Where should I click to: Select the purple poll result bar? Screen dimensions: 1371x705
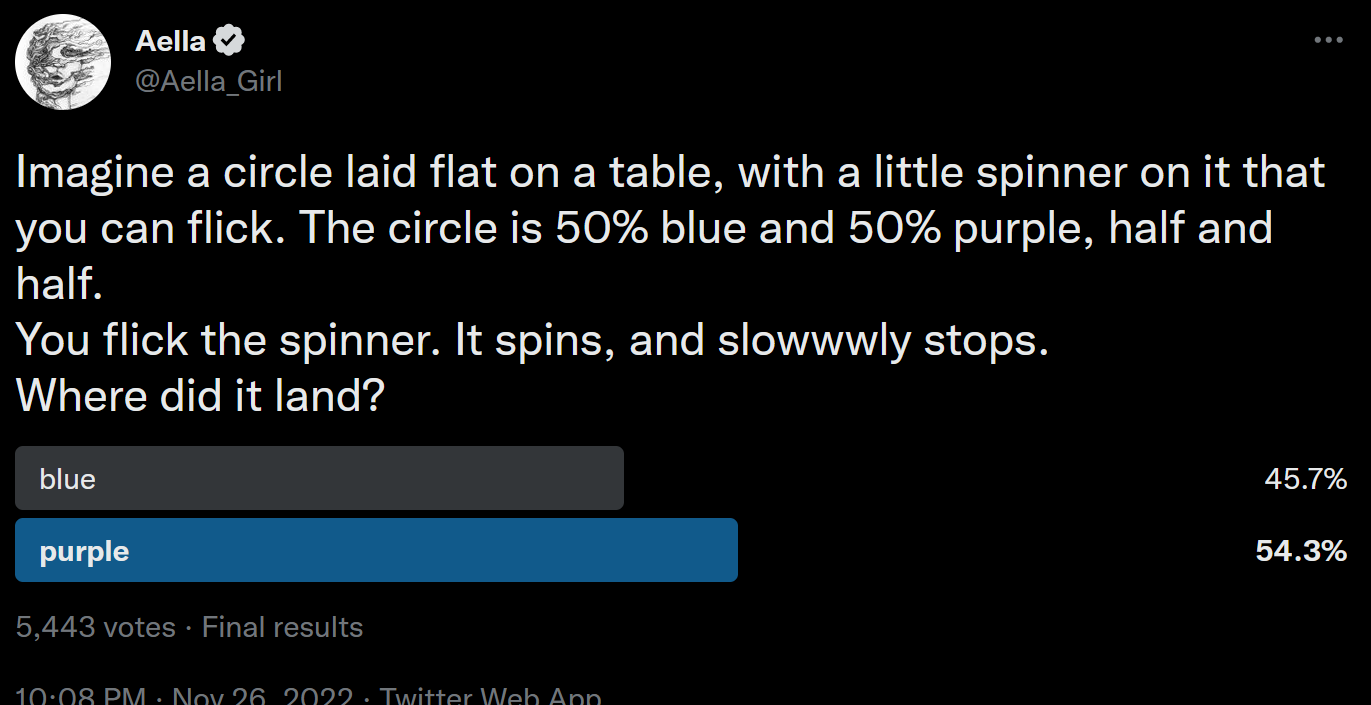(x=376, y=550)
